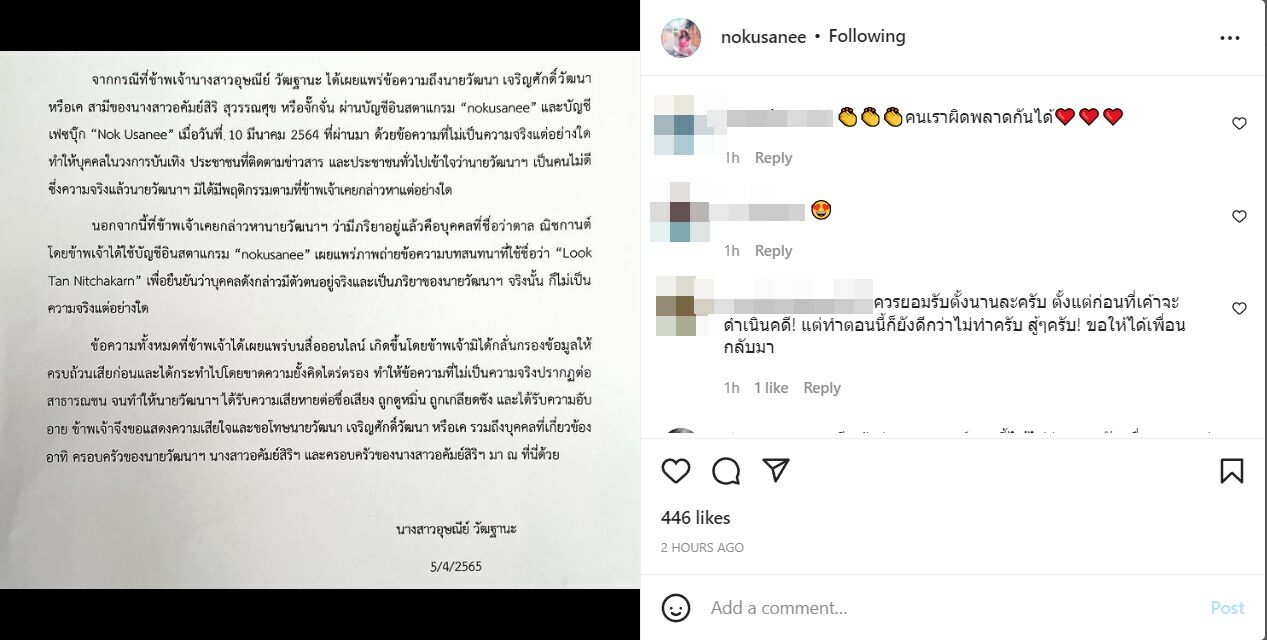Share post via paper plane icon
Screen dimensions: 1267x640
(776, 471)
